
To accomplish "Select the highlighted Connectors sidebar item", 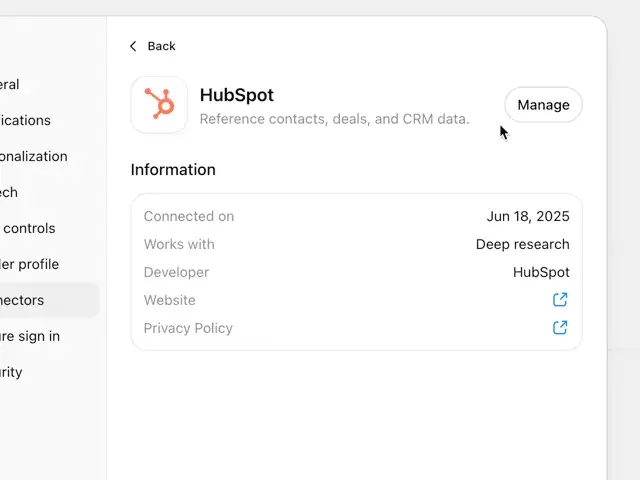I will click(49, 300).
